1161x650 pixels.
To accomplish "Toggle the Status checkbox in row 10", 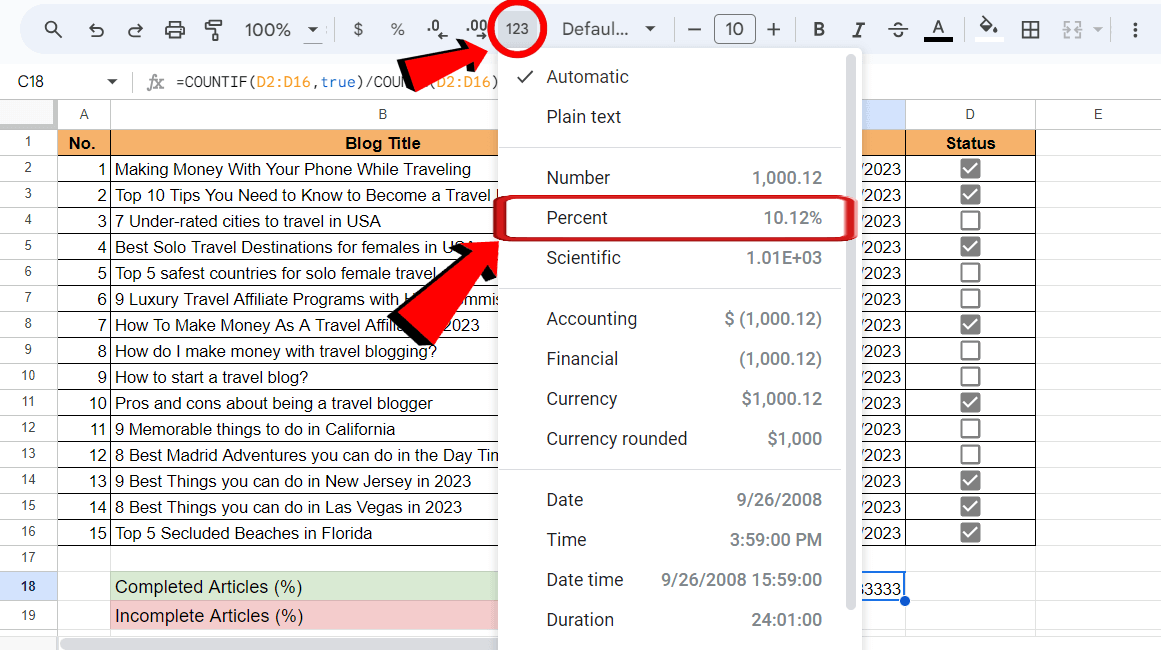I will pos(969,377).
